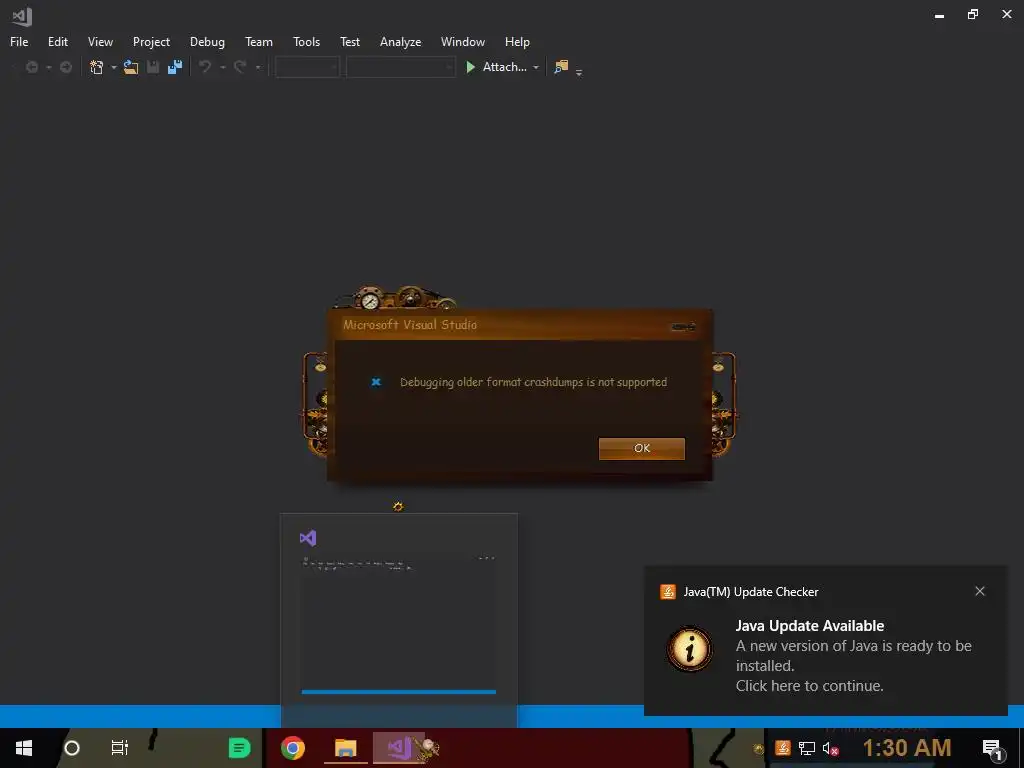Click the Visual Studio taskbar button
This screenshot has width=1024, height=768.
(399, 748)
